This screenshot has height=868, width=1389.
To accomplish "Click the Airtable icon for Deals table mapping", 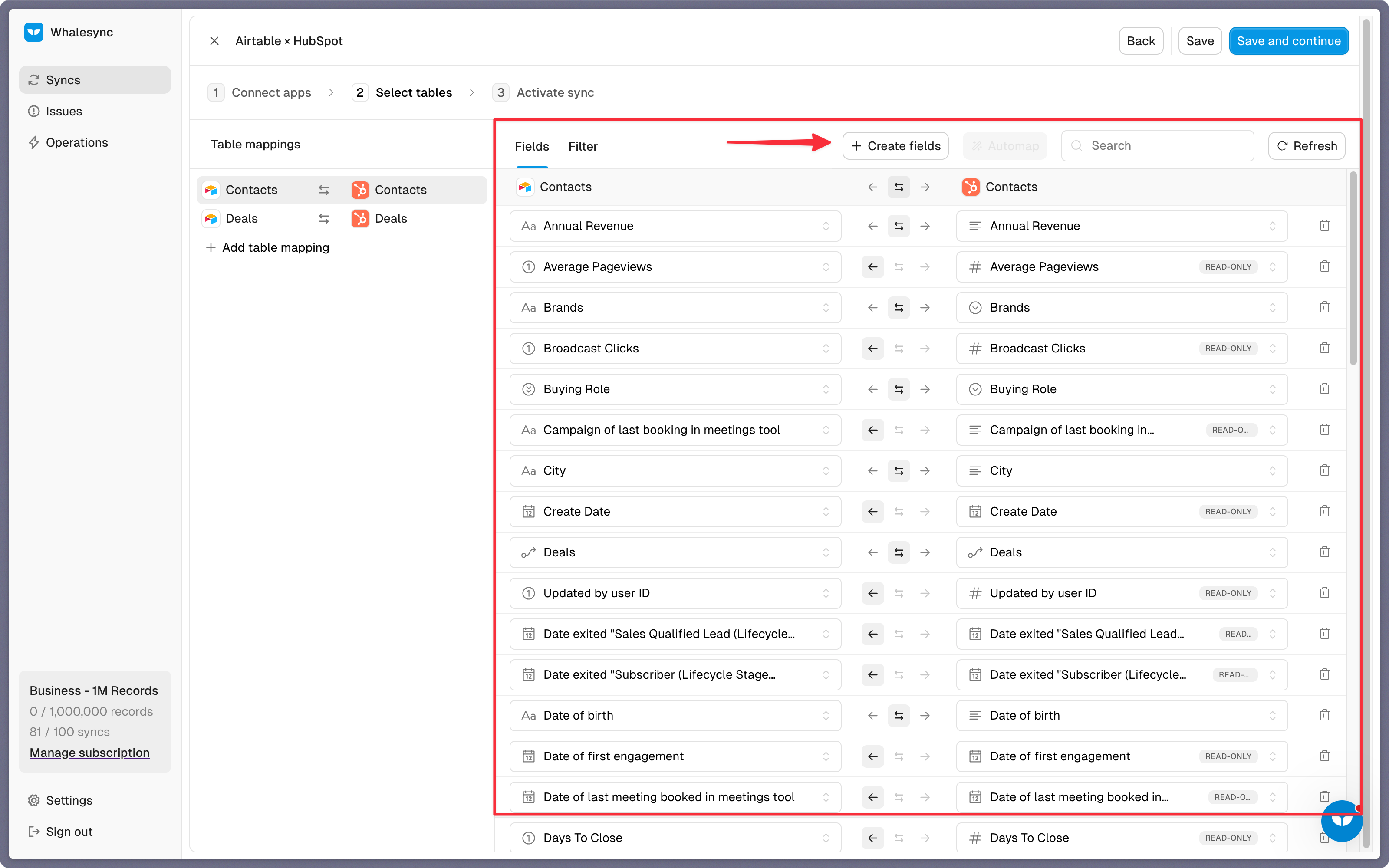I will 211,219.
